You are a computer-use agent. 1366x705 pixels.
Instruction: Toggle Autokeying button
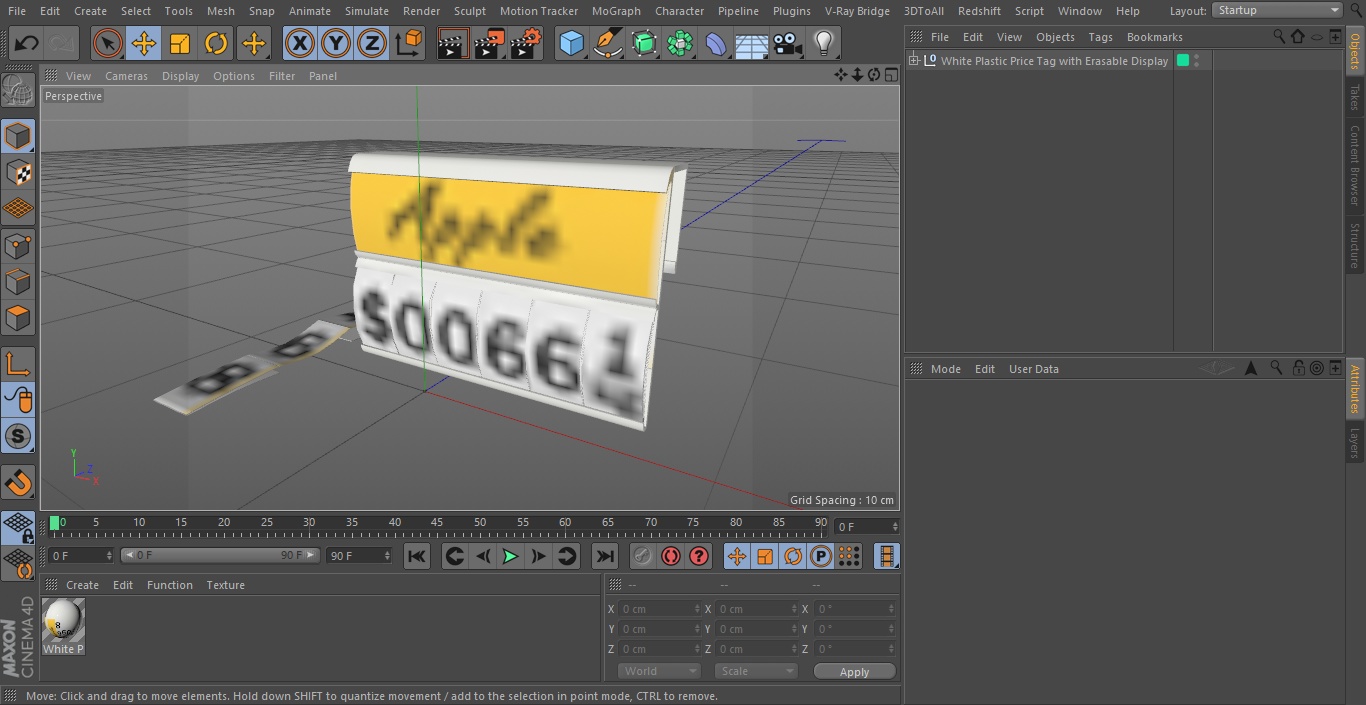pos(671,556)
